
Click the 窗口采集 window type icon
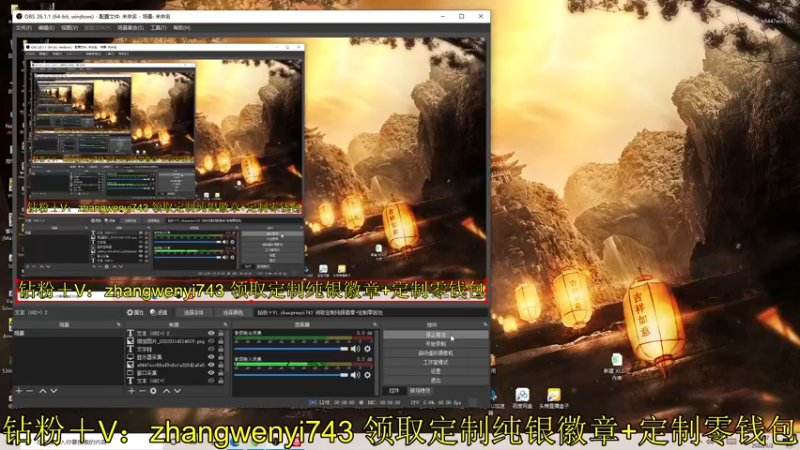131,372
